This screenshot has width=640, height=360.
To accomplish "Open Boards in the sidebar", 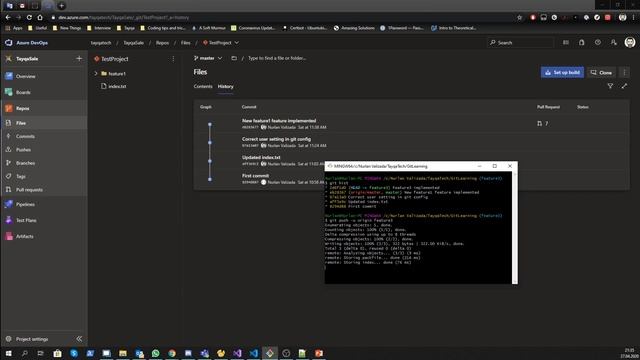I will coord(23,92).
